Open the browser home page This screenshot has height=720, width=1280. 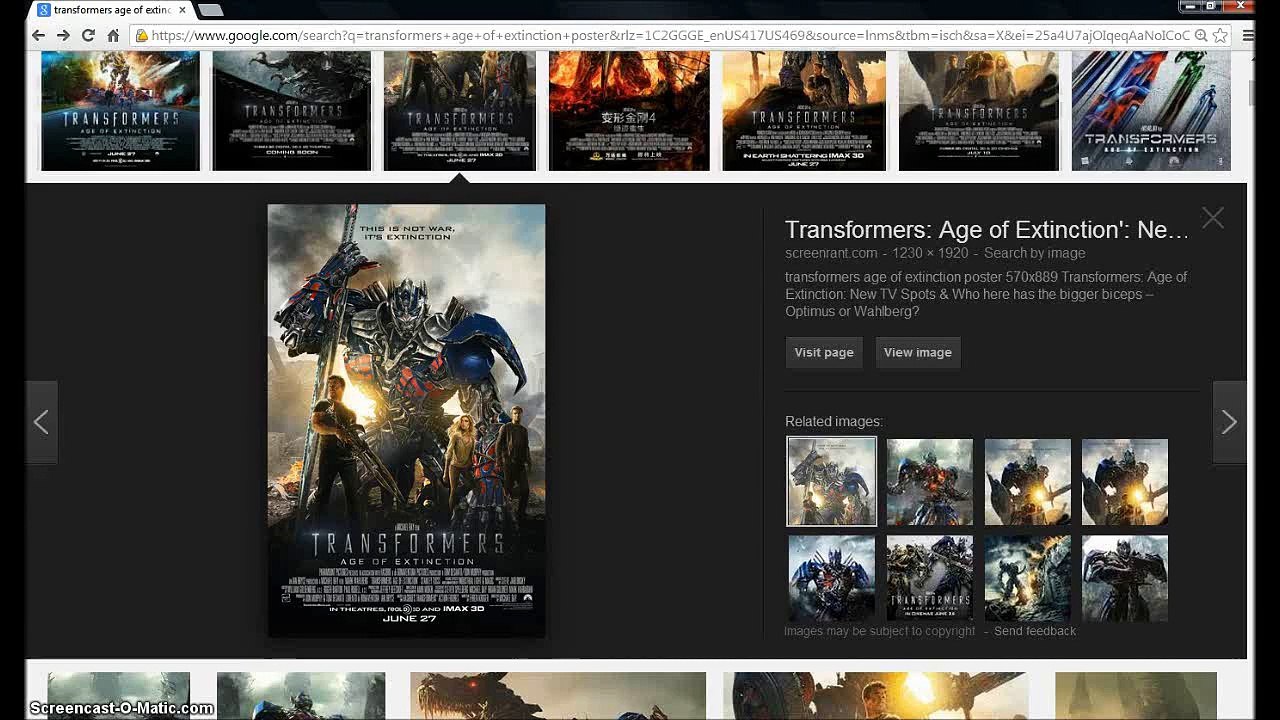click(x=113, y=35)
